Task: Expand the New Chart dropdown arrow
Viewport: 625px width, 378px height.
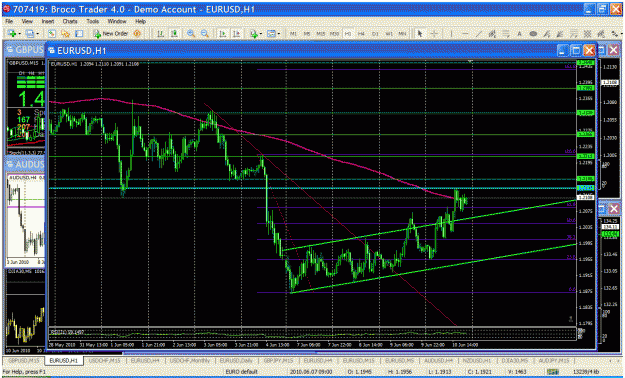Action: click(x=19, y=34)
